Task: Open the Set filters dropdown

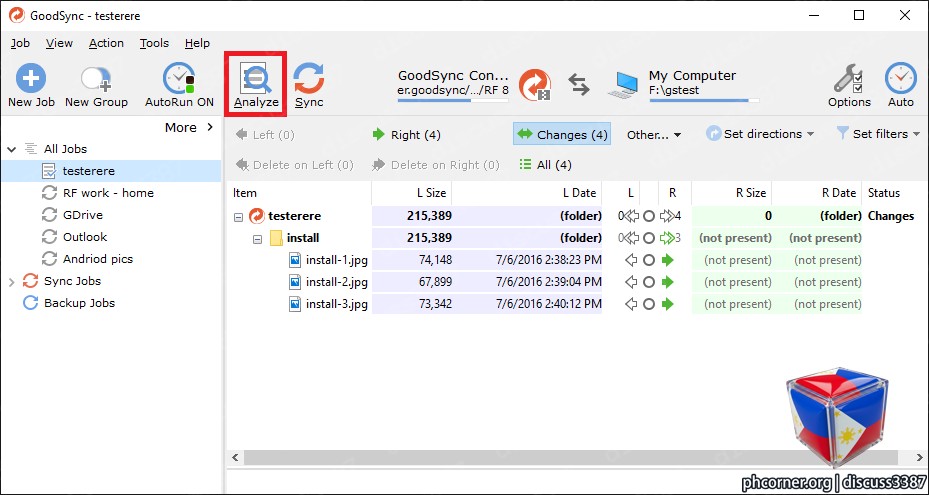Action: click(x=878, y=134)
